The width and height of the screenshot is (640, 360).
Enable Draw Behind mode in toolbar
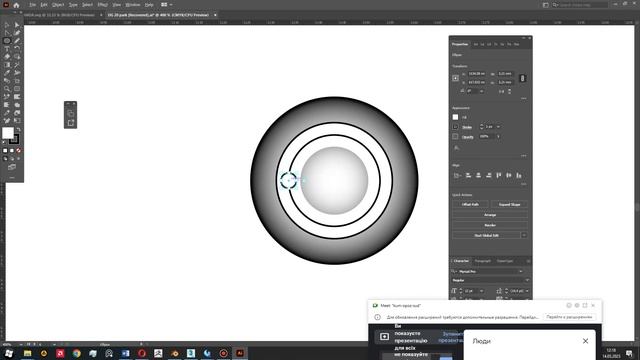coord(12,159)
